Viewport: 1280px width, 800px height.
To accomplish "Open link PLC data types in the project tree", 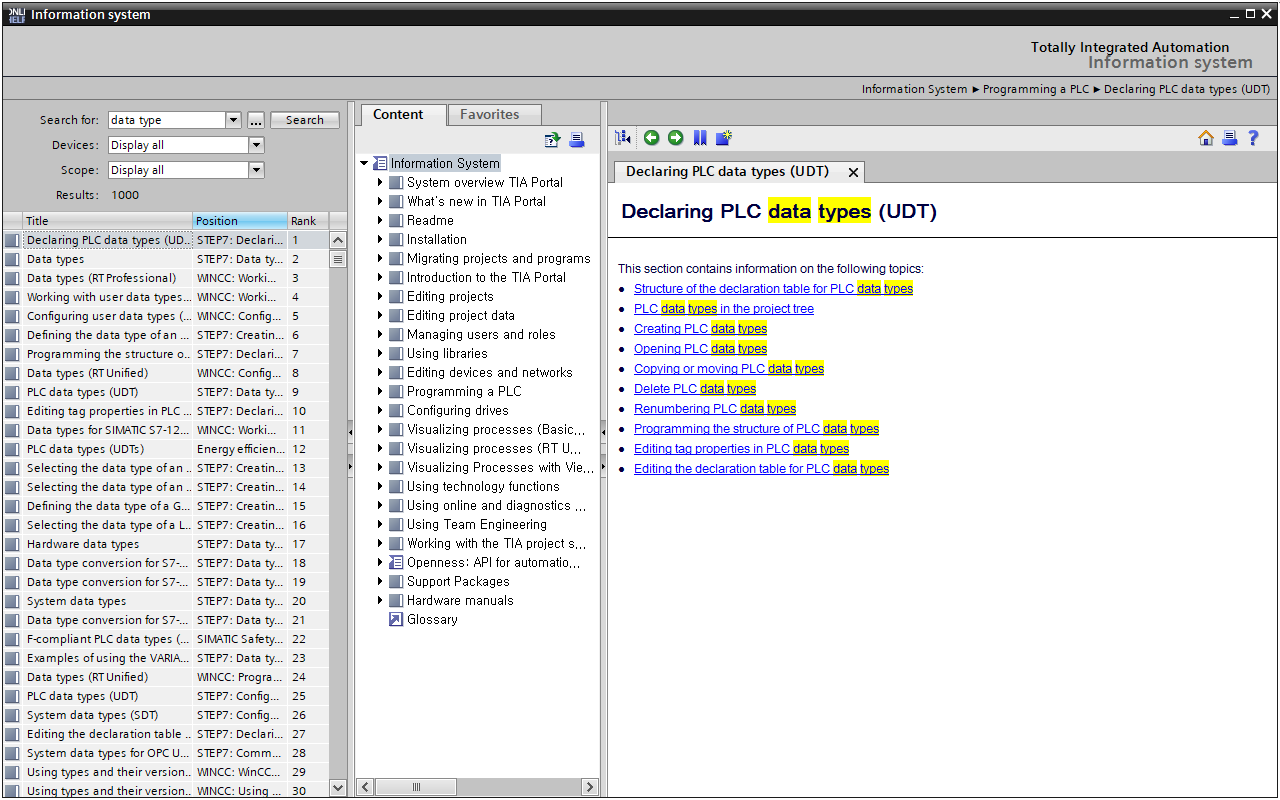I will coord(724,308).
